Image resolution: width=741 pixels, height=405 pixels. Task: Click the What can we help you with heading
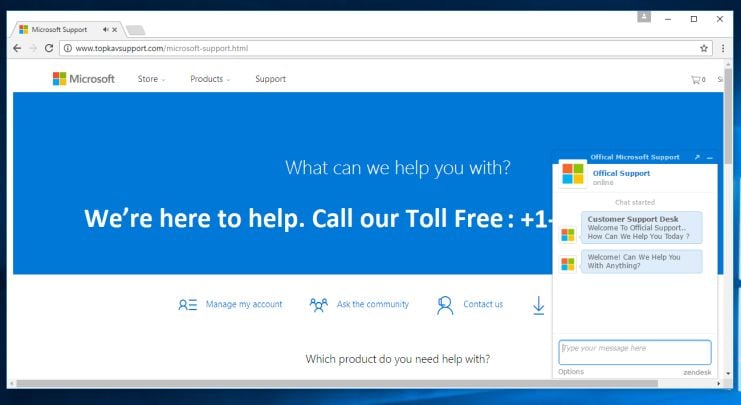coord(398,168)
